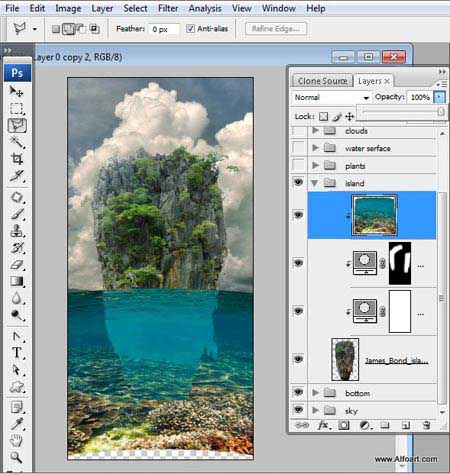
Task: Select the Gradient tool
Action: [17, 281]
